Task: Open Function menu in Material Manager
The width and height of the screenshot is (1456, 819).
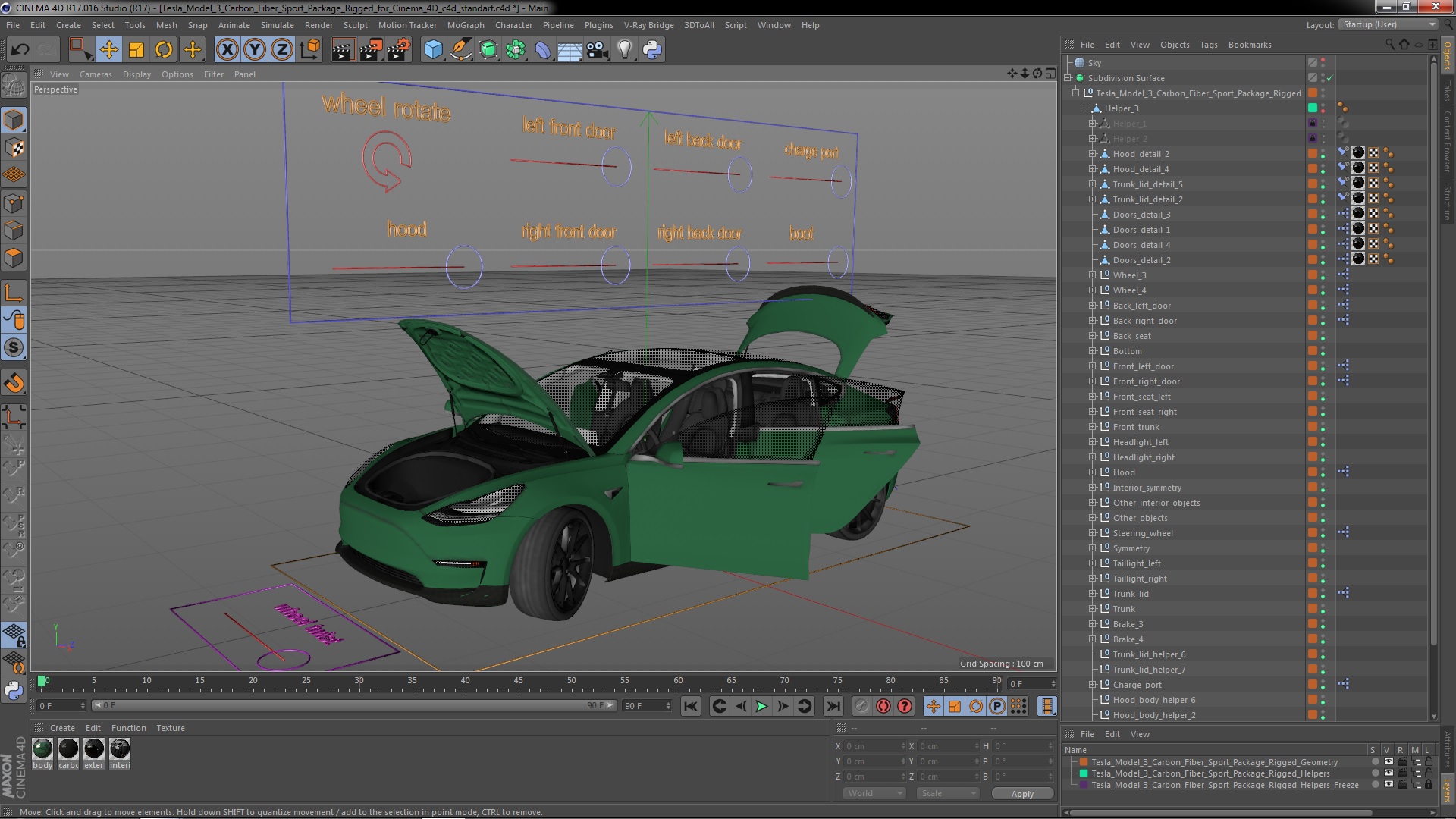Action: 128,728
